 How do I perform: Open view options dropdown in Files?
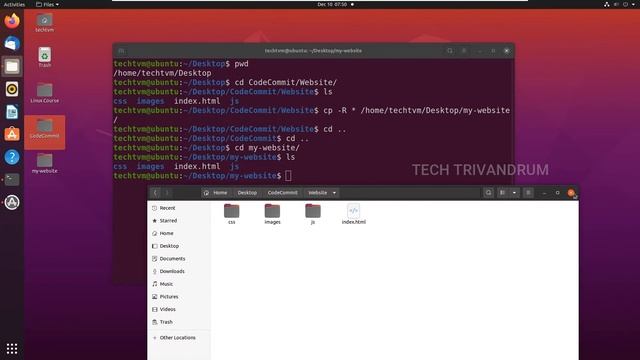point(514,193)
